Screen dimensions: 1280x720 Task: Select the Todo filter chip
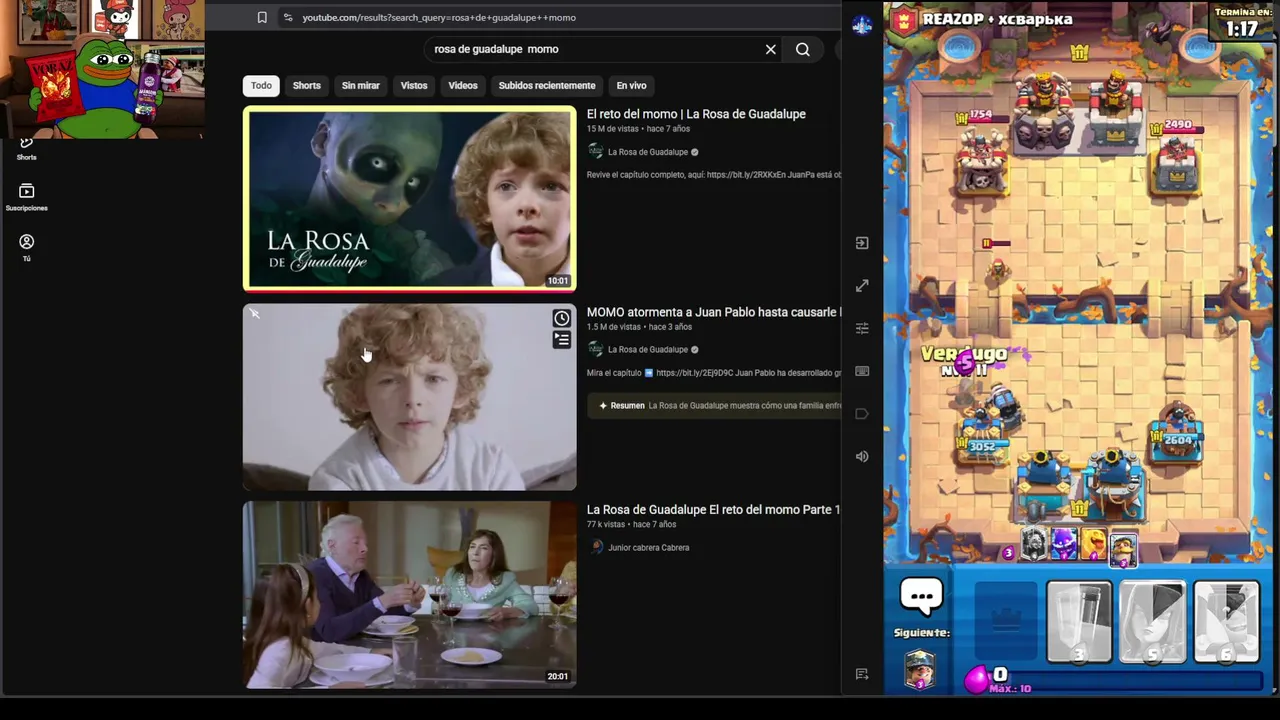[261, 85]
